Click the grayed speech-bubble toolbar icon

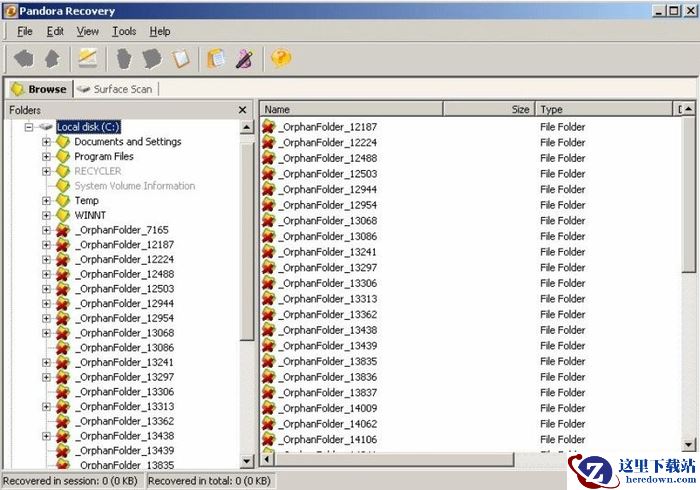coord(152,58)
